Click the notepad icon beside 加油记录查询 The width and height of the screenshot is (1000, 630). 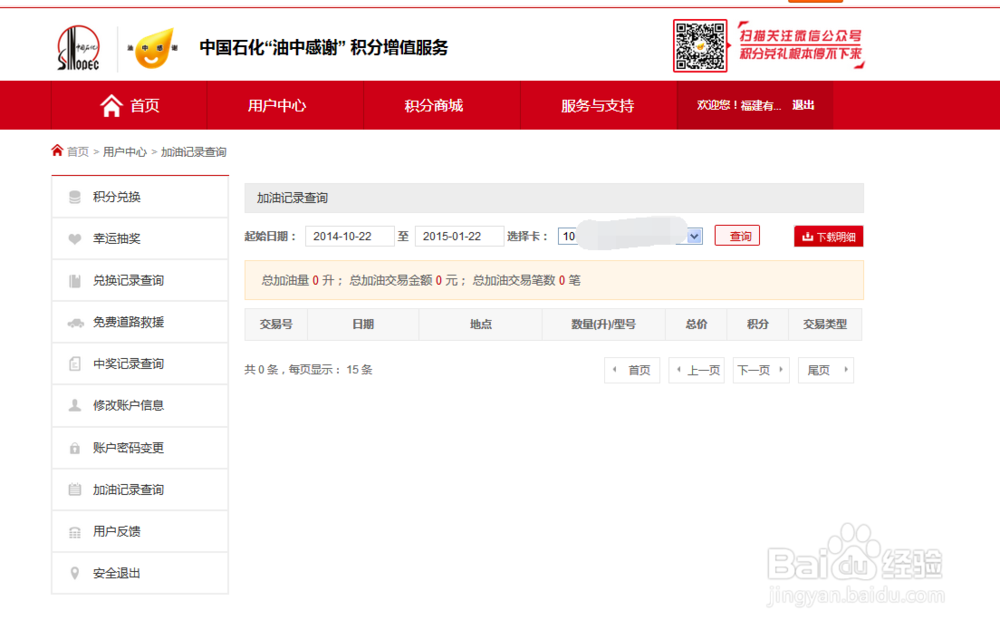coord(75,490)
